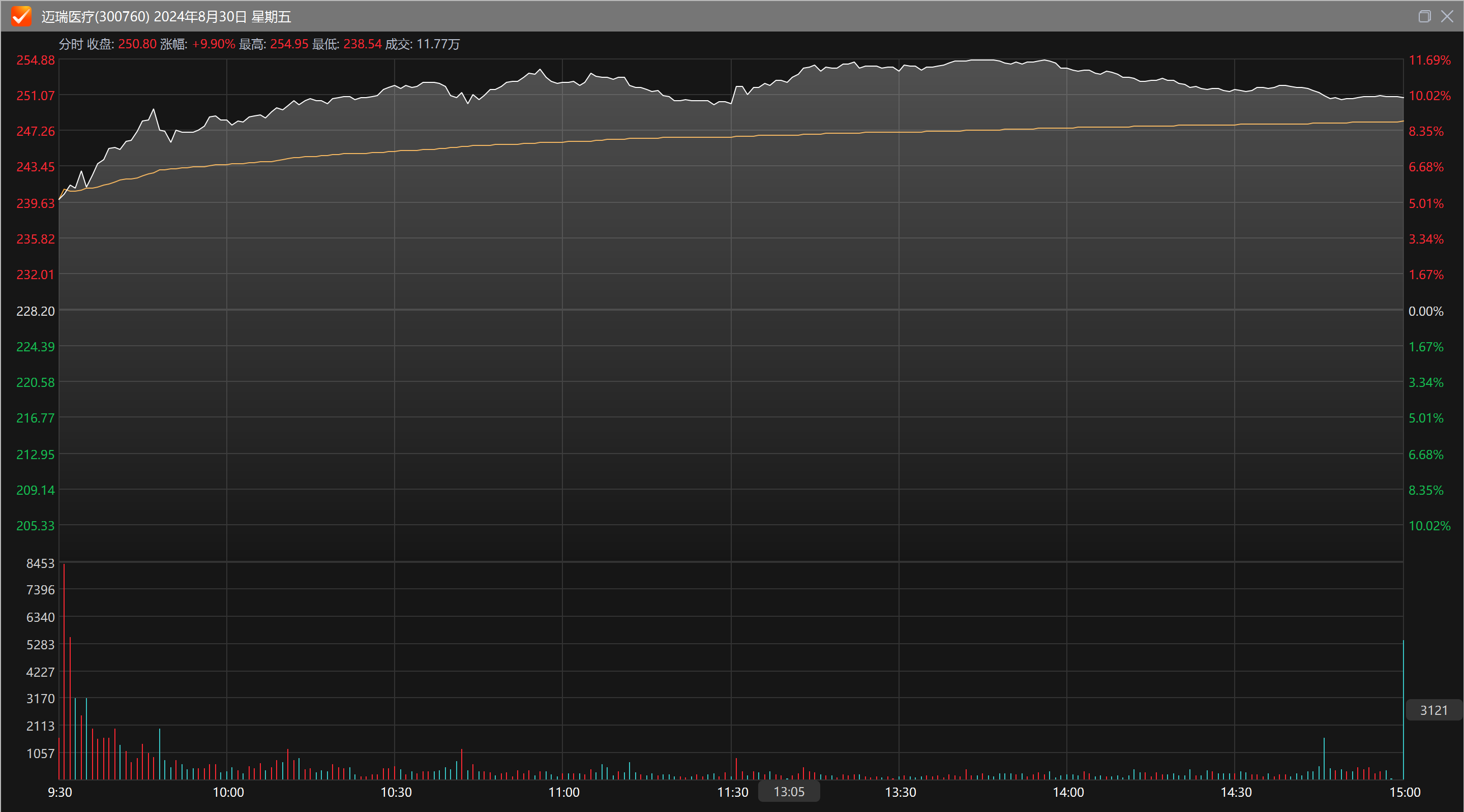Click the 8453 volume axis label
This screenshot has height=812, width=1464.
[x=40, y=563]
